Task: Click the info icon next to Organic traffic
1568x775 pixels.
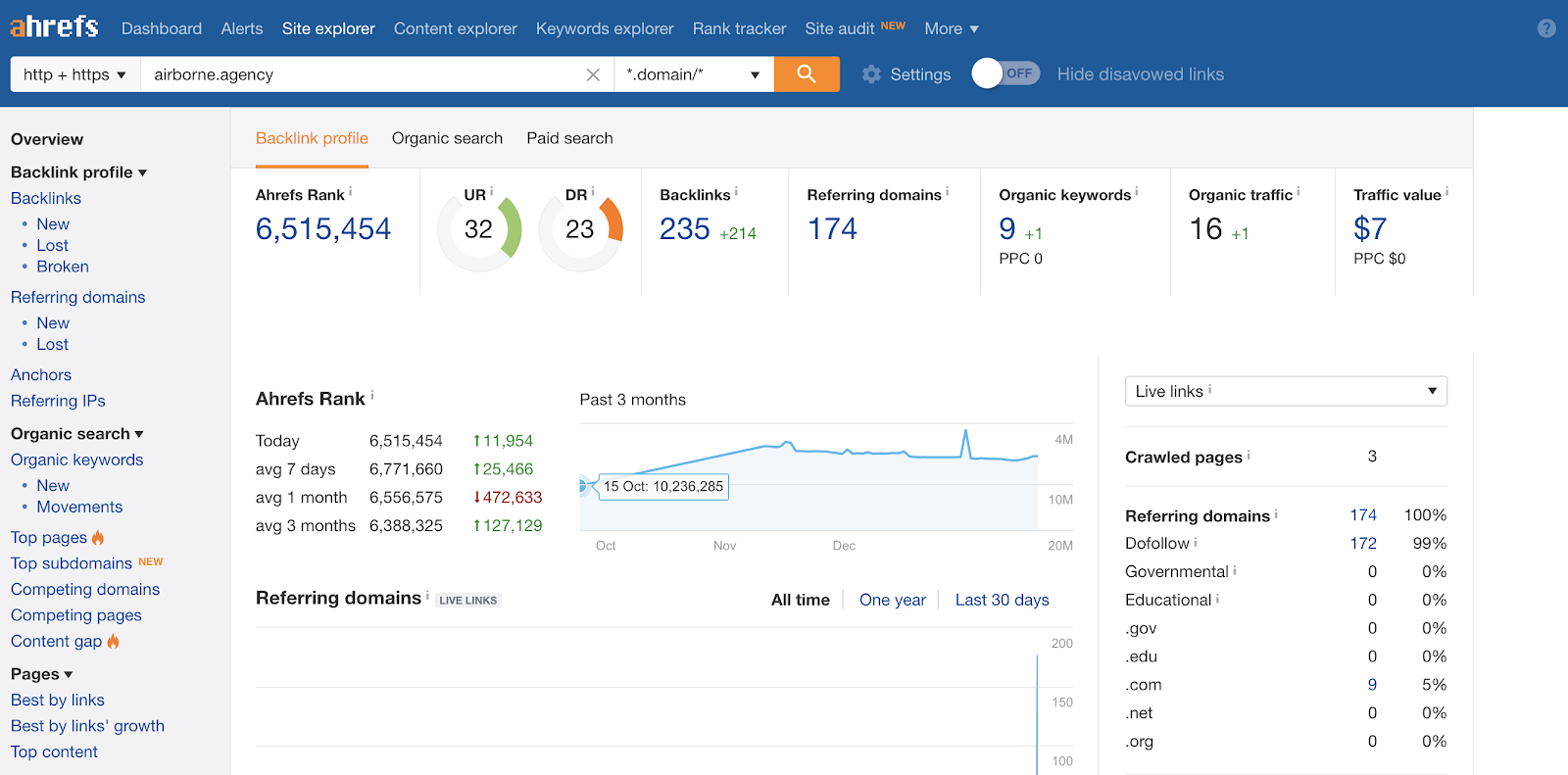Action: pos(1298,192)
